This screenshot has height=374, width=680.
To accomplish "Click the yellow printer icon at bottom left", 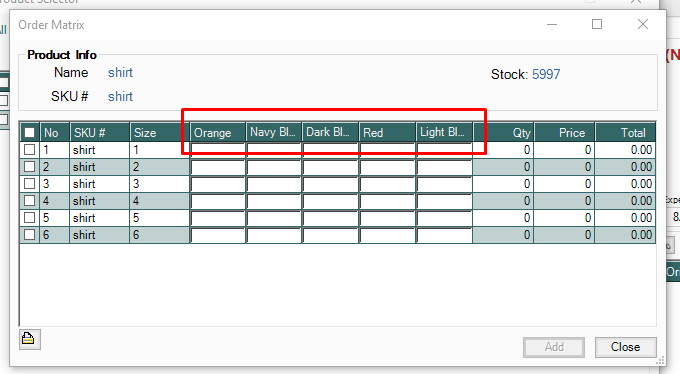I will coord(30,339).
